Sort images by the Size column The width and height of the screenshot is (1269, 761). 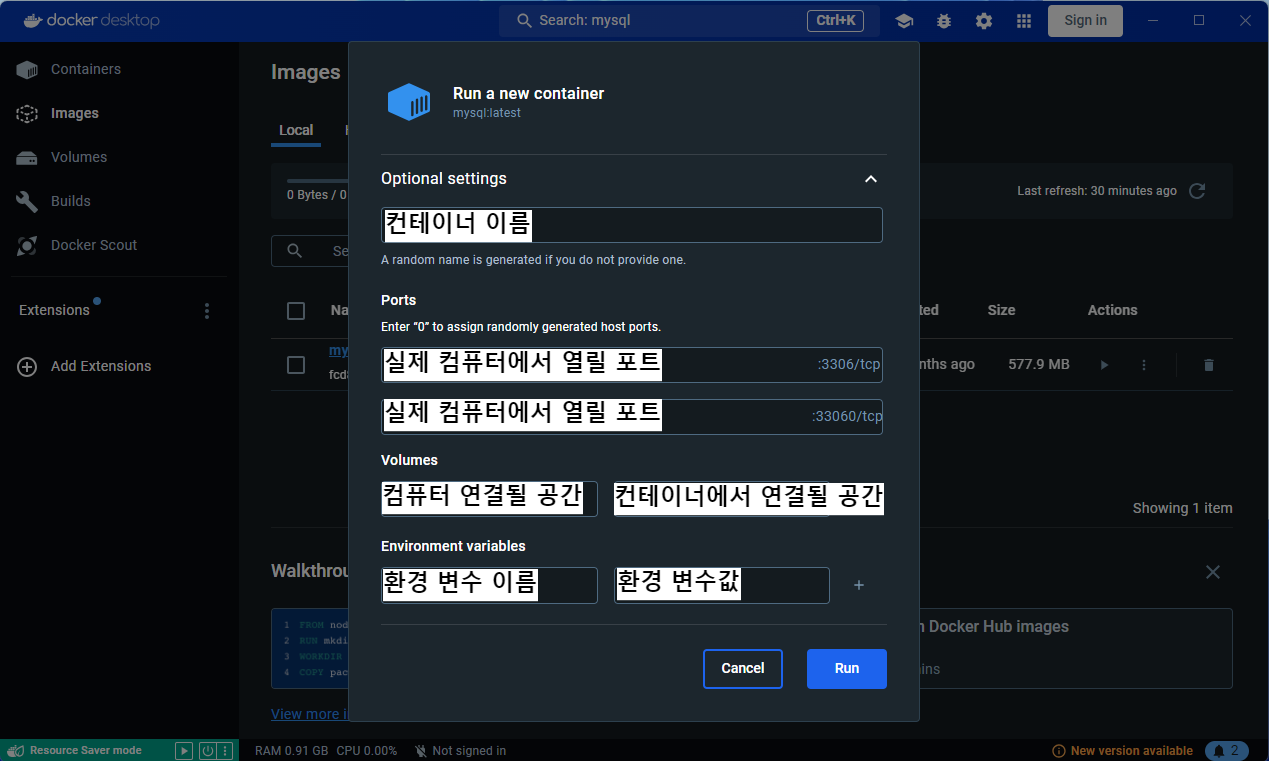1001,311
